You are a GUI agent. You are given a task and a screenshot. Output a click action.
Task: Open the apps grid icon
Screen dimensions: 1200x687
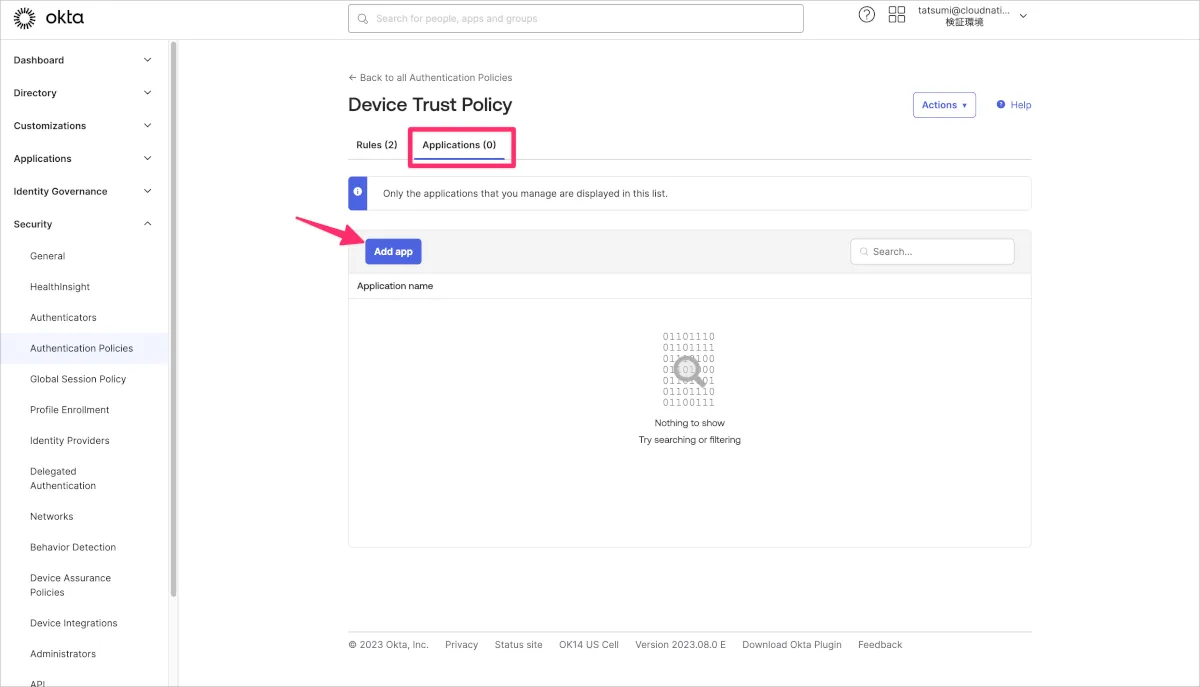[896, 14]
